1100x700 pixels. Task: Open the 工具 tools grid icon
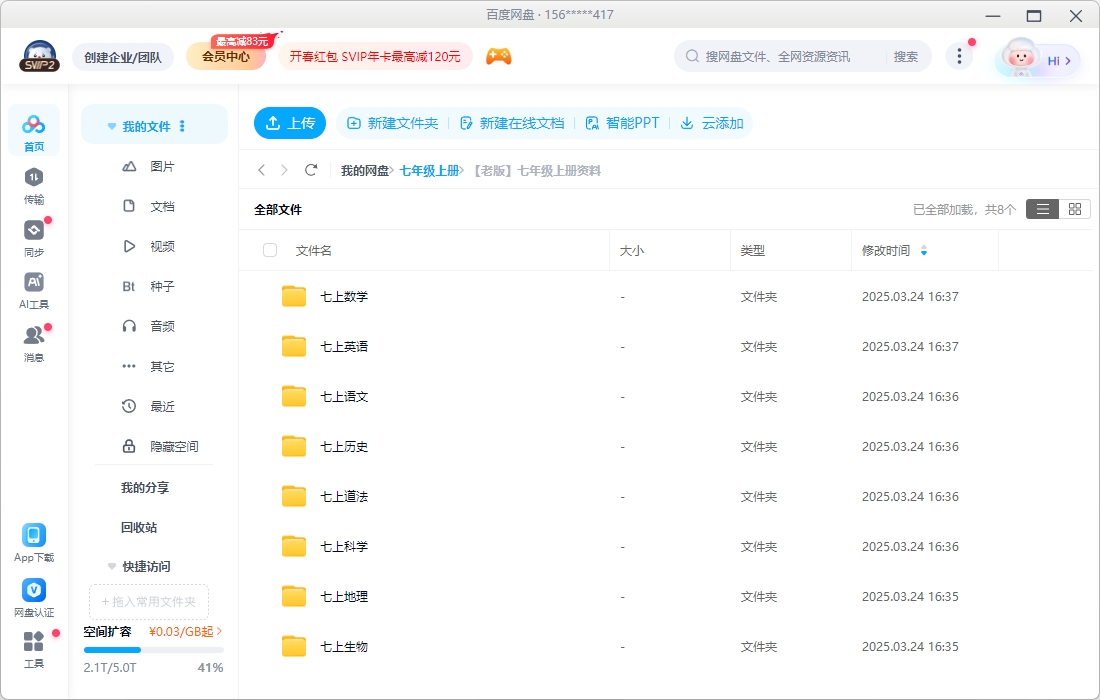pos(34,649)
